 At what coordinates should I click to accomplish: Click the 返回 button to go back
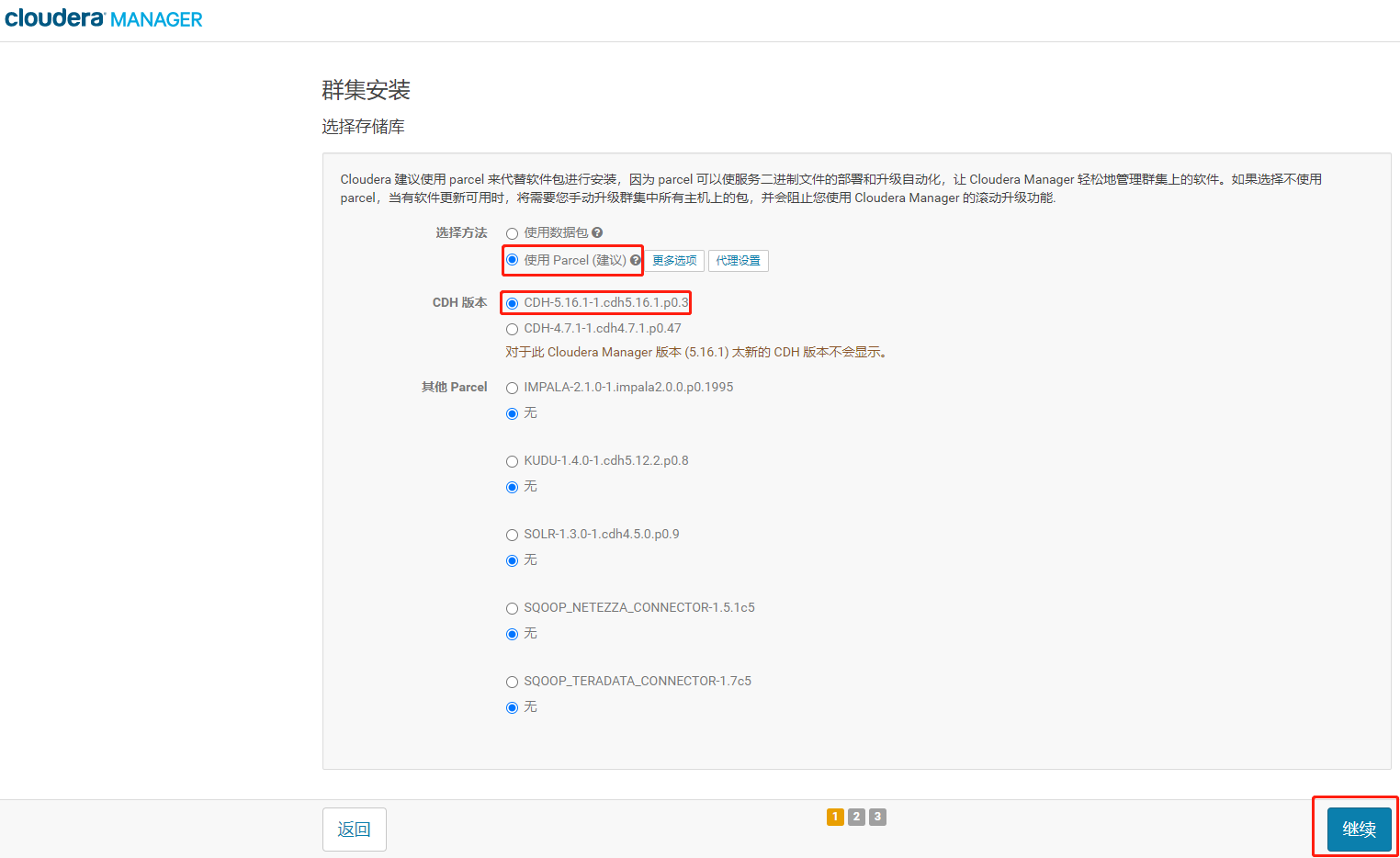354,829
